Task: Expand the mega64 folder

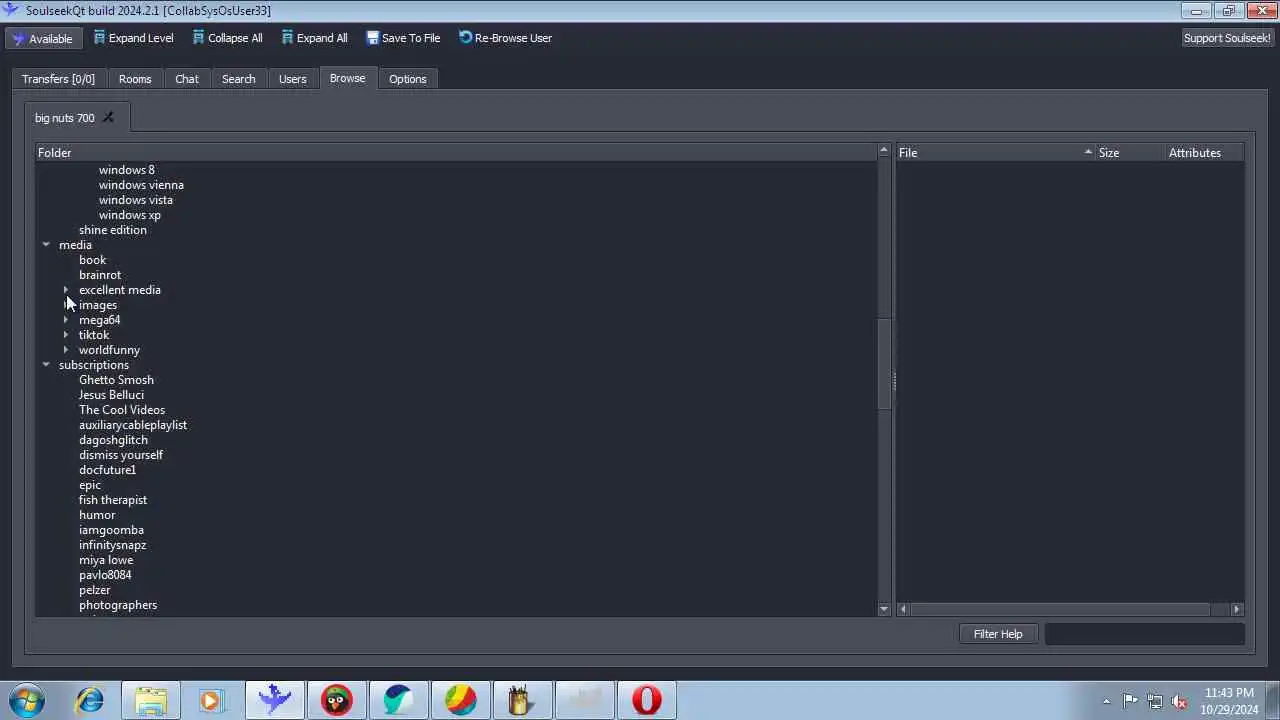Action: pyautogui.click(x=66, y=320)
